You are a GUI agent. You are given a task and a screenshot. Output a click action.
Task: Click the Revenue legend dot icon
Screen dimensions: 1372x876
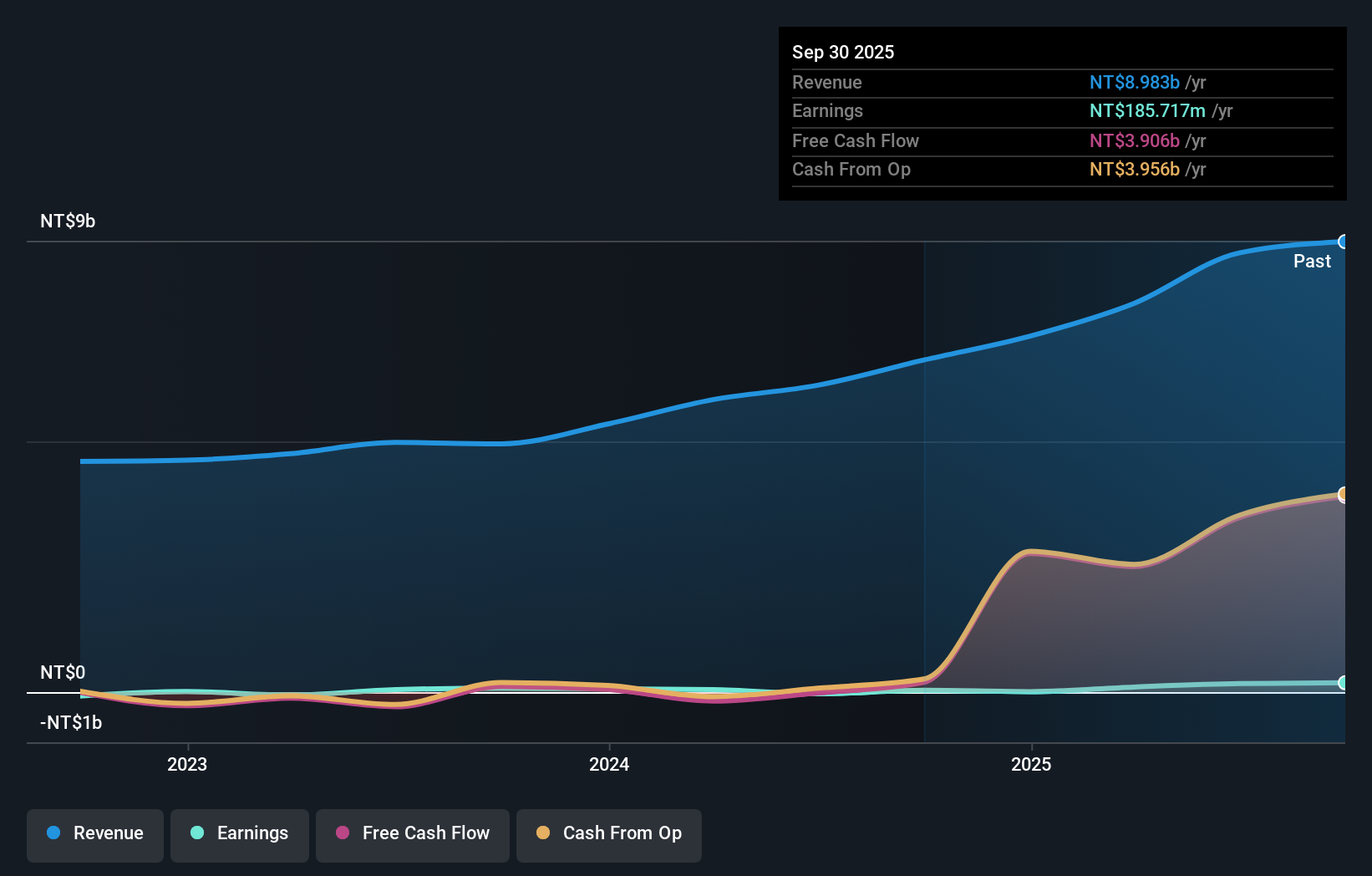[53, 833]
